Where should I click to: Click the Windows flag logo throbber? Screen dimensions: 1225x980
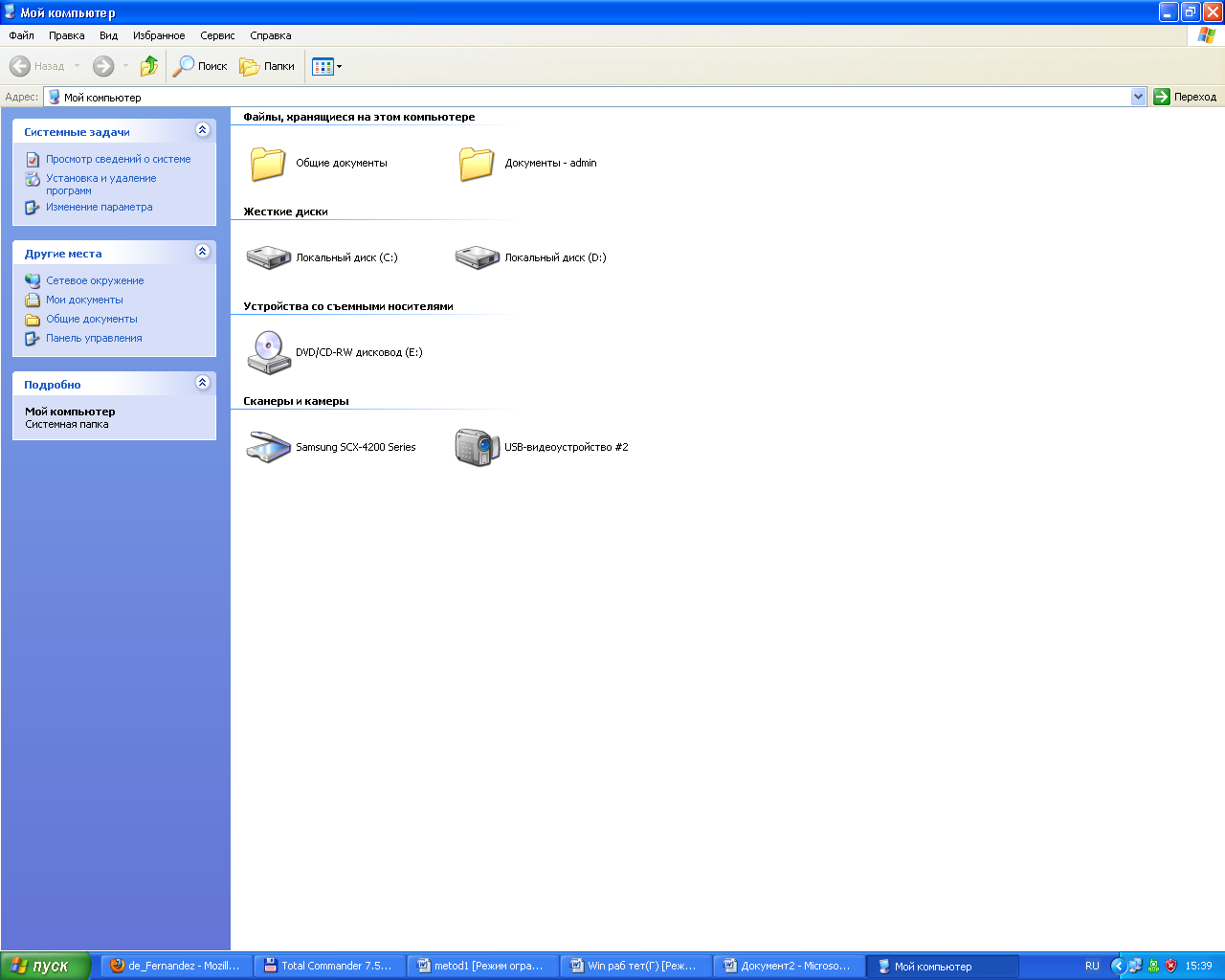click(x=1206, y=35)
